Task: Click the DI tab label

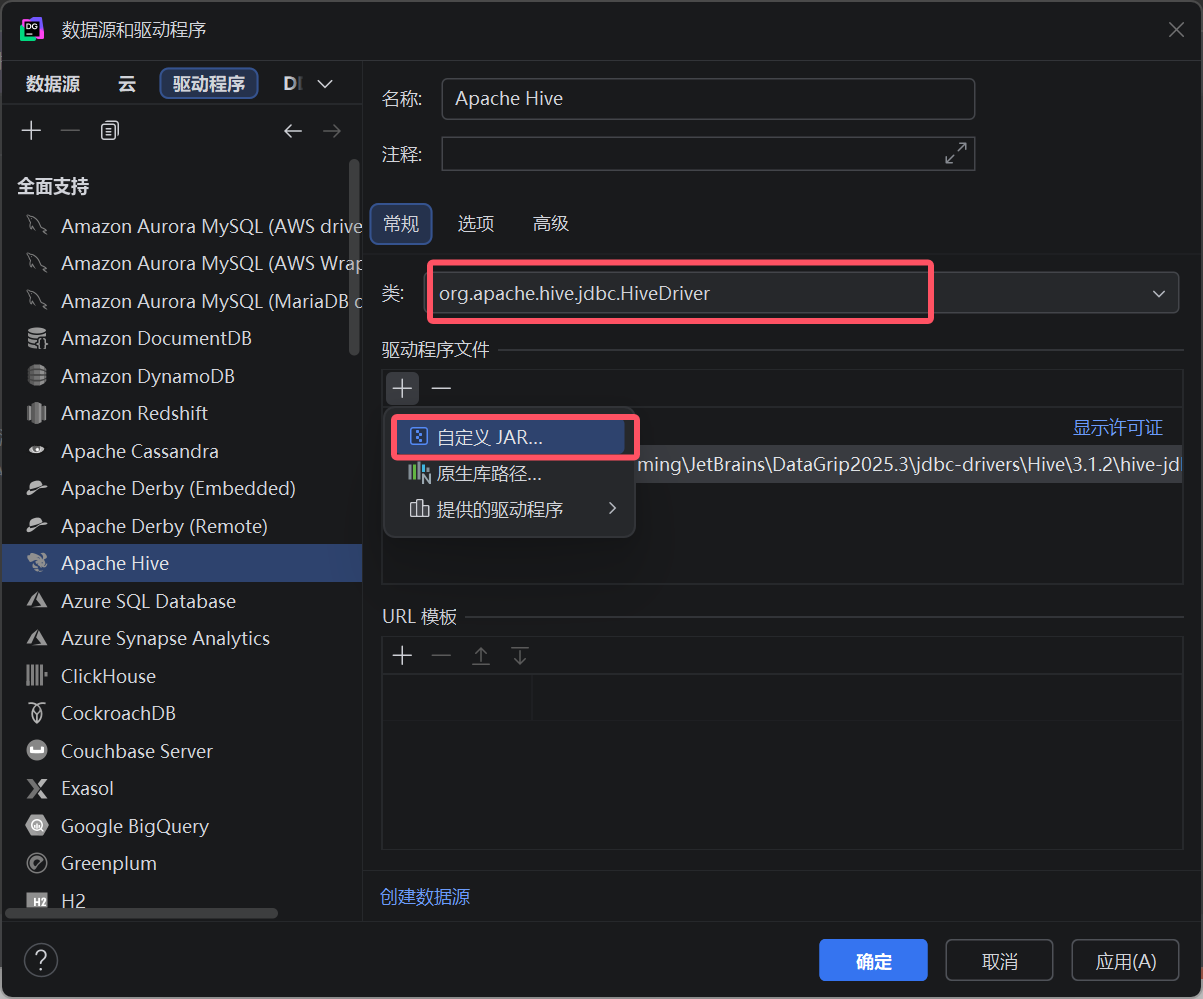Action: click(292, 84)
